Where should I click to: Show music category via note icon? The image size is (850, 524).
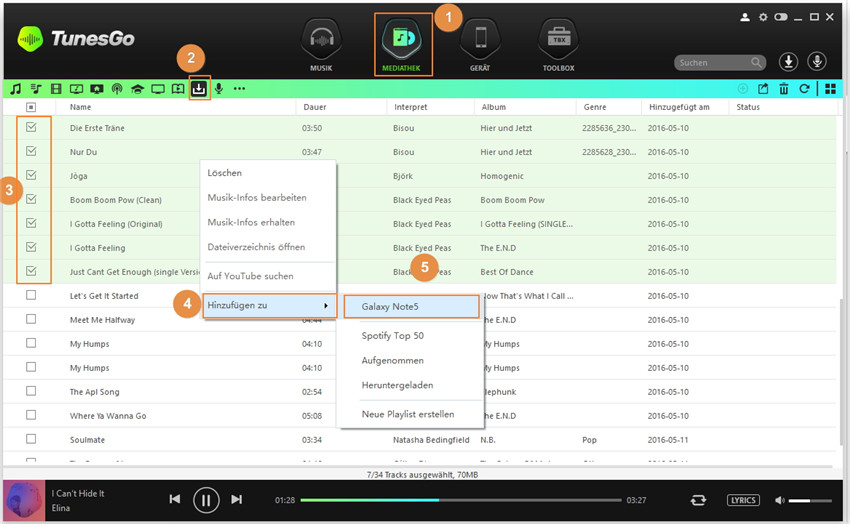(16, 89)
